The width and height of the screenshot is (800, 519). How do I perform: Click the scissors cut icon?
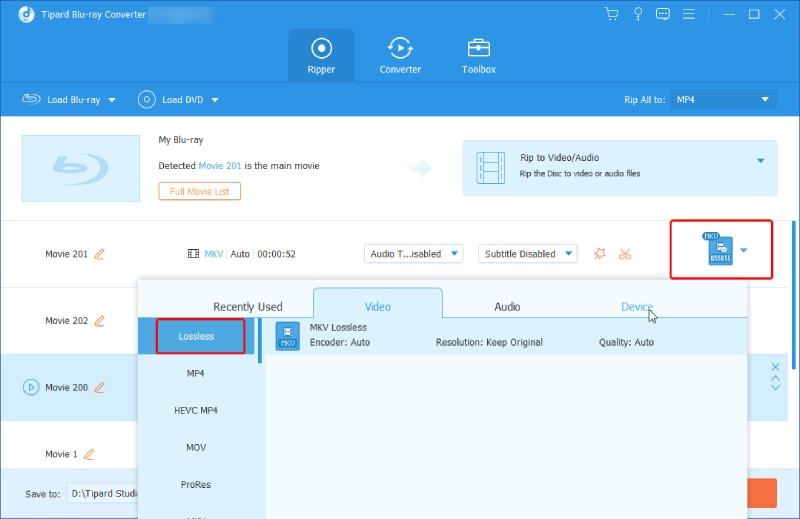[625, 254]
